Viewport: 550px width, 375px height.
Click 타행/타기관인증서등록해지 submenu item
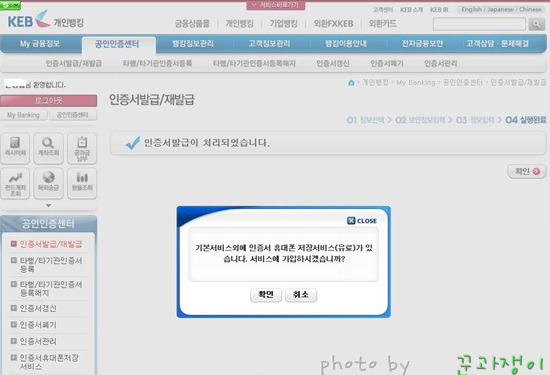click(254, 63)
